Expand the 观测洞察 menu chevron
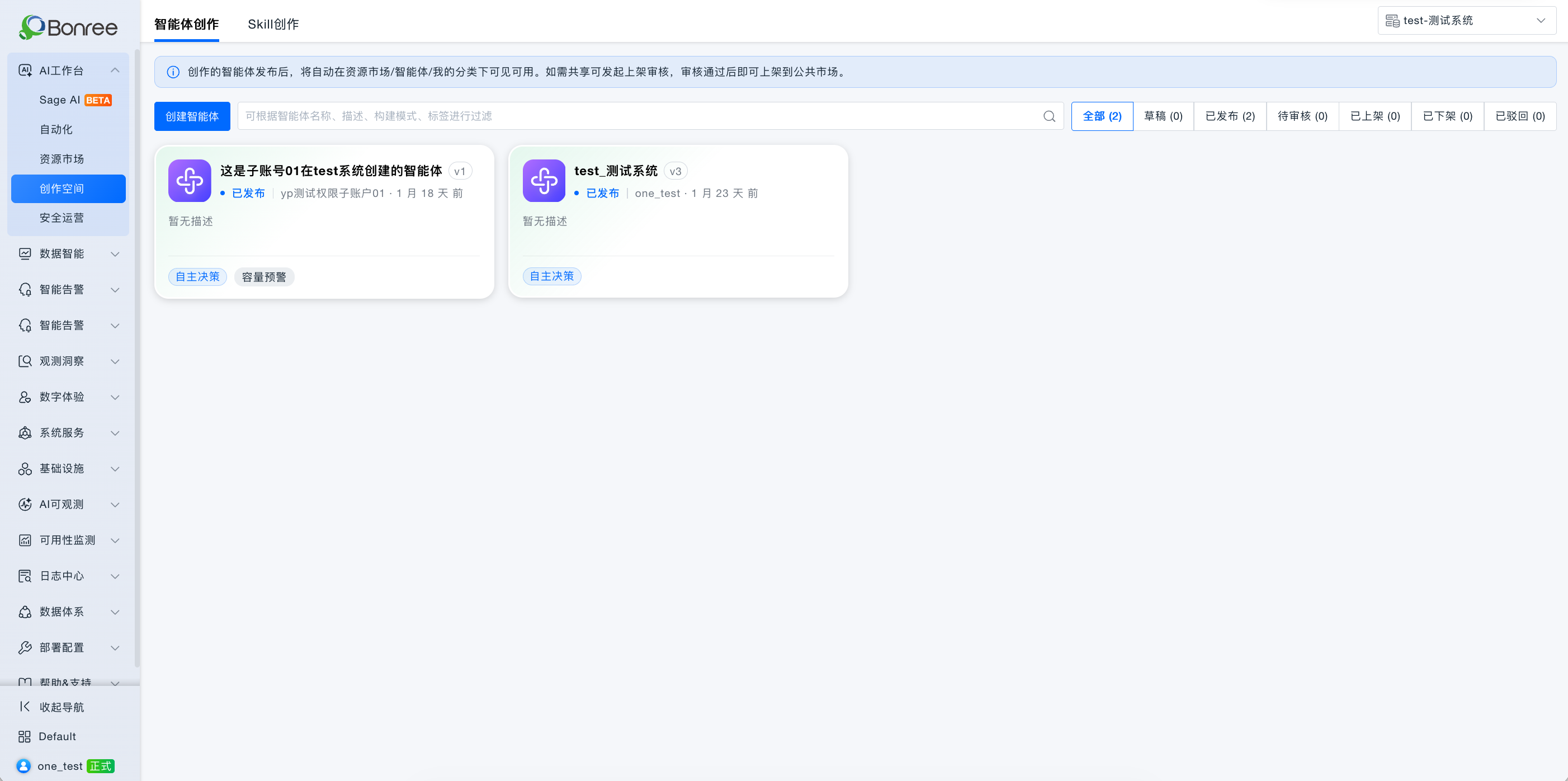Screen dimensions: 1568x781 (x=115, y=362)
